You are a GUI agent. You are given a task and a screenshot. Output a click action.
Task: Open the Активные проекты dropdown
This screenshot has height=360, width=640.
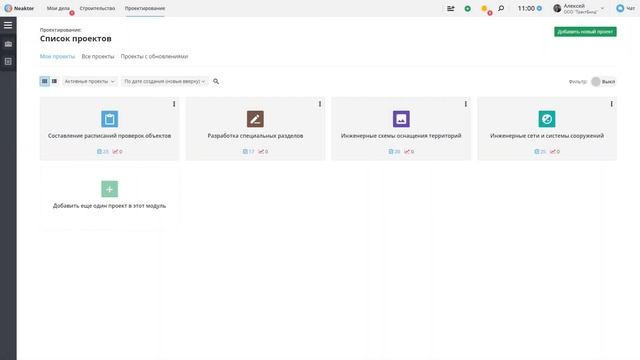pyautogui.click(x=89, y=81)
